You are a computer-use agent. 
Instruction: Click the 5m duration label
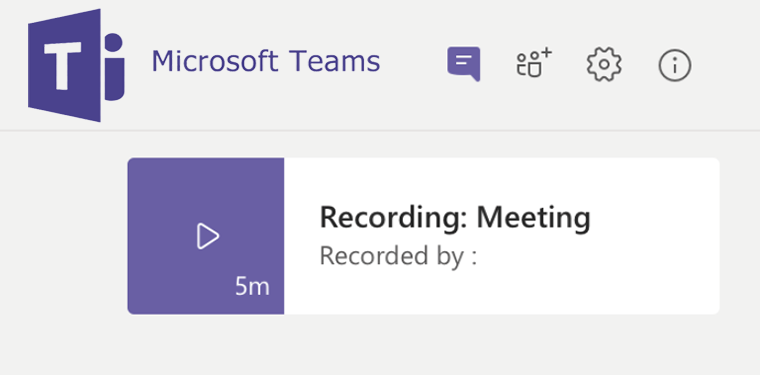[x=252, y=286]
